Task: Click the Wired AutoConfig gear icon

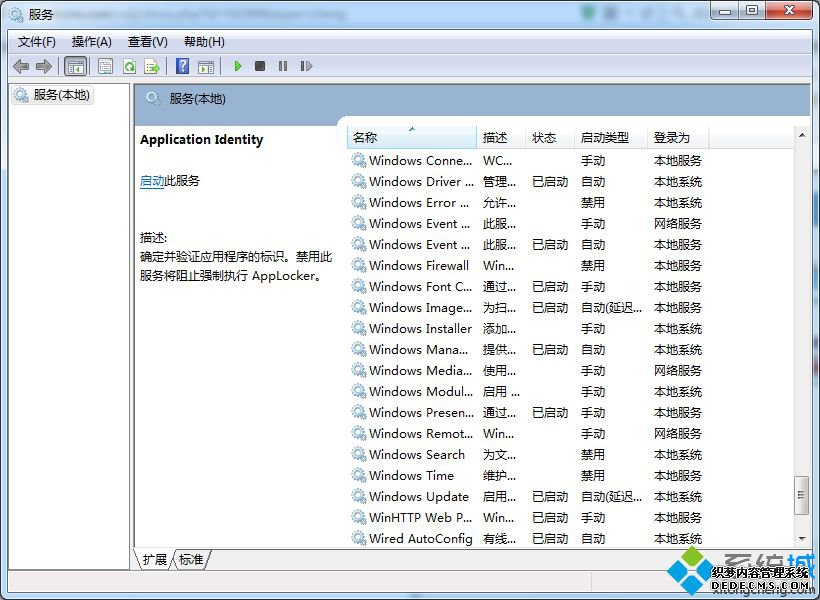Action: (x=359, y=538)
